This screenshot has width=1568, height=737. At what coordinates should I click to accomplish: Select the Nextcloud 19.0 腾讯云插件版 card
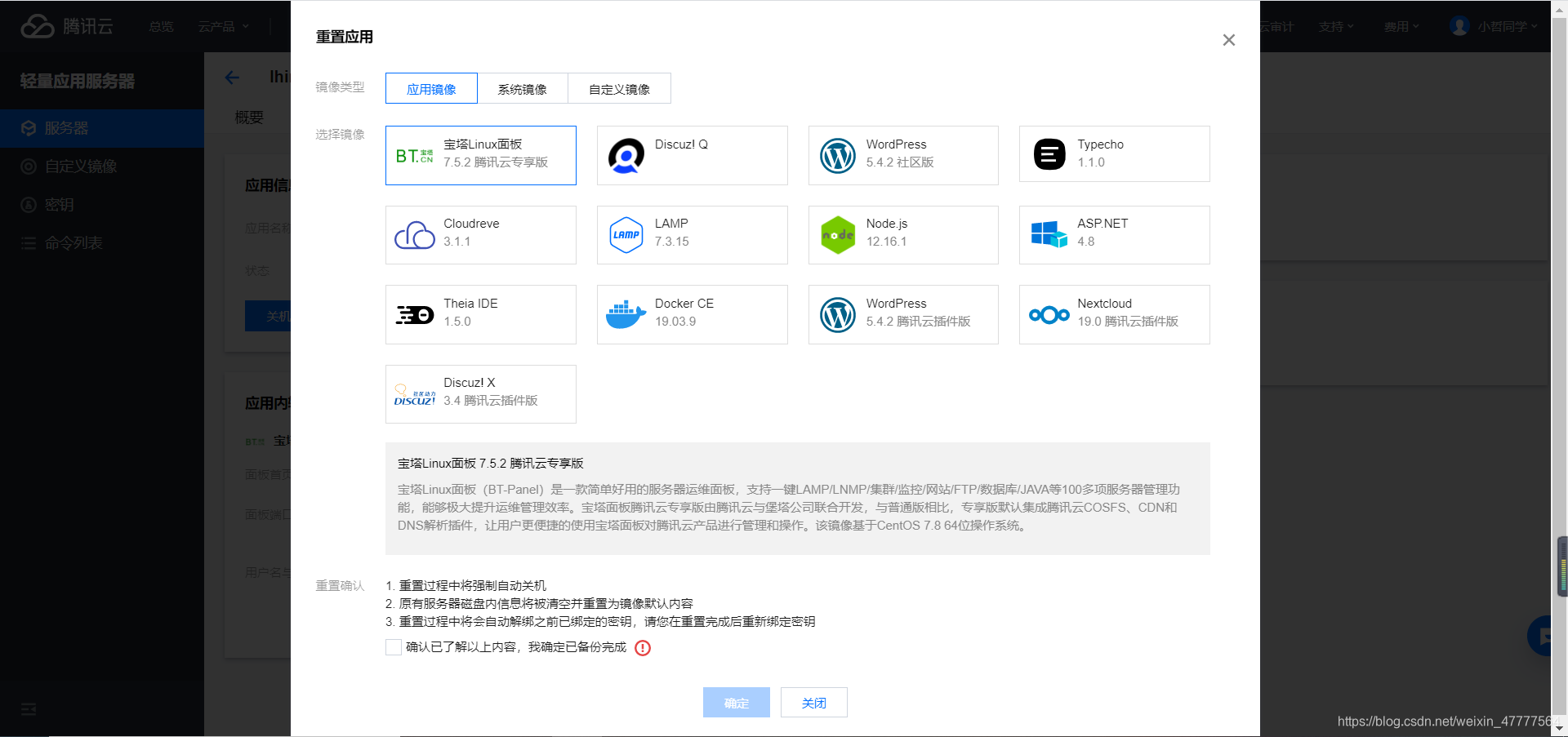tap(1115, 314)
